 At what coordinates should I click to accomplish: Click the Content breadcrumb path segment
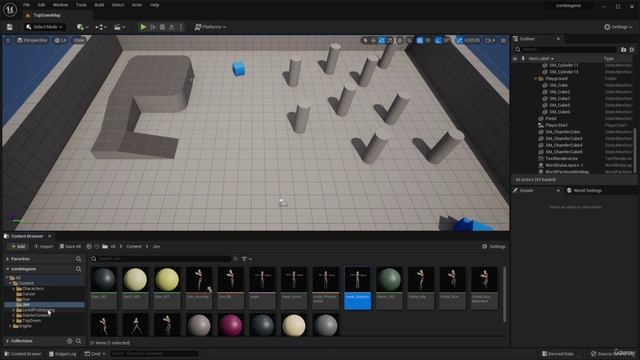[133, 247]
